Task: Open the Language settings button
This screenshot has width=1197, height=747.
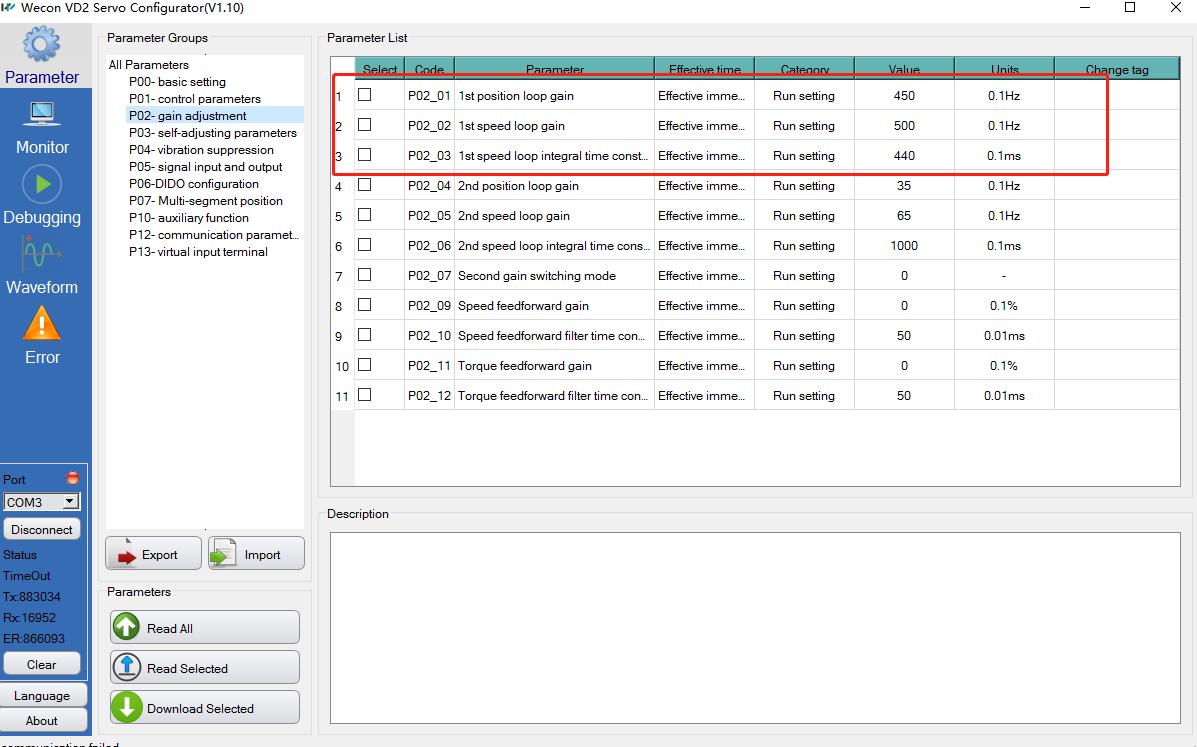Action: [42, 696]
